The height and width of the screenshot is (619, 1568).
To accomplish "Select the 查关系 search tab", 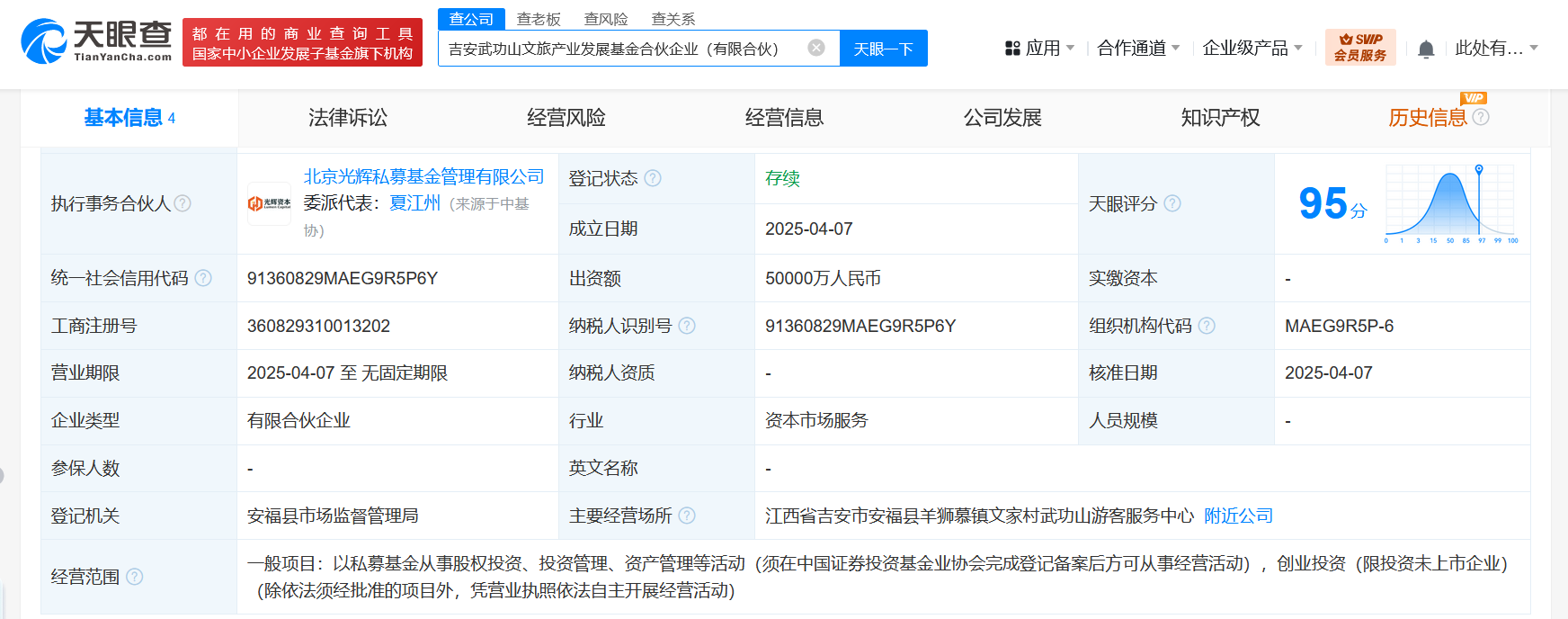I will coord(673,19).
